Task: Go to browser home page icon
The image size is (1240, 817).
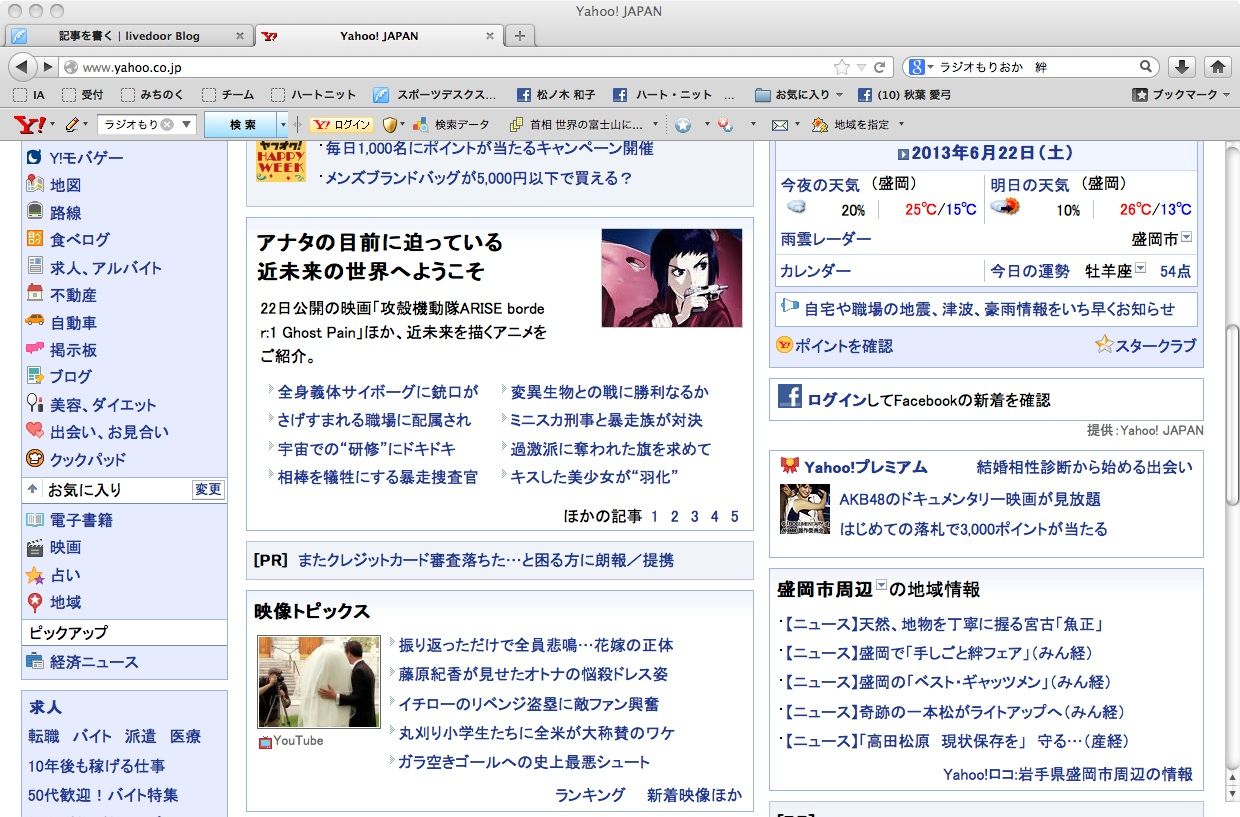Action: [x=1217, y=67]
